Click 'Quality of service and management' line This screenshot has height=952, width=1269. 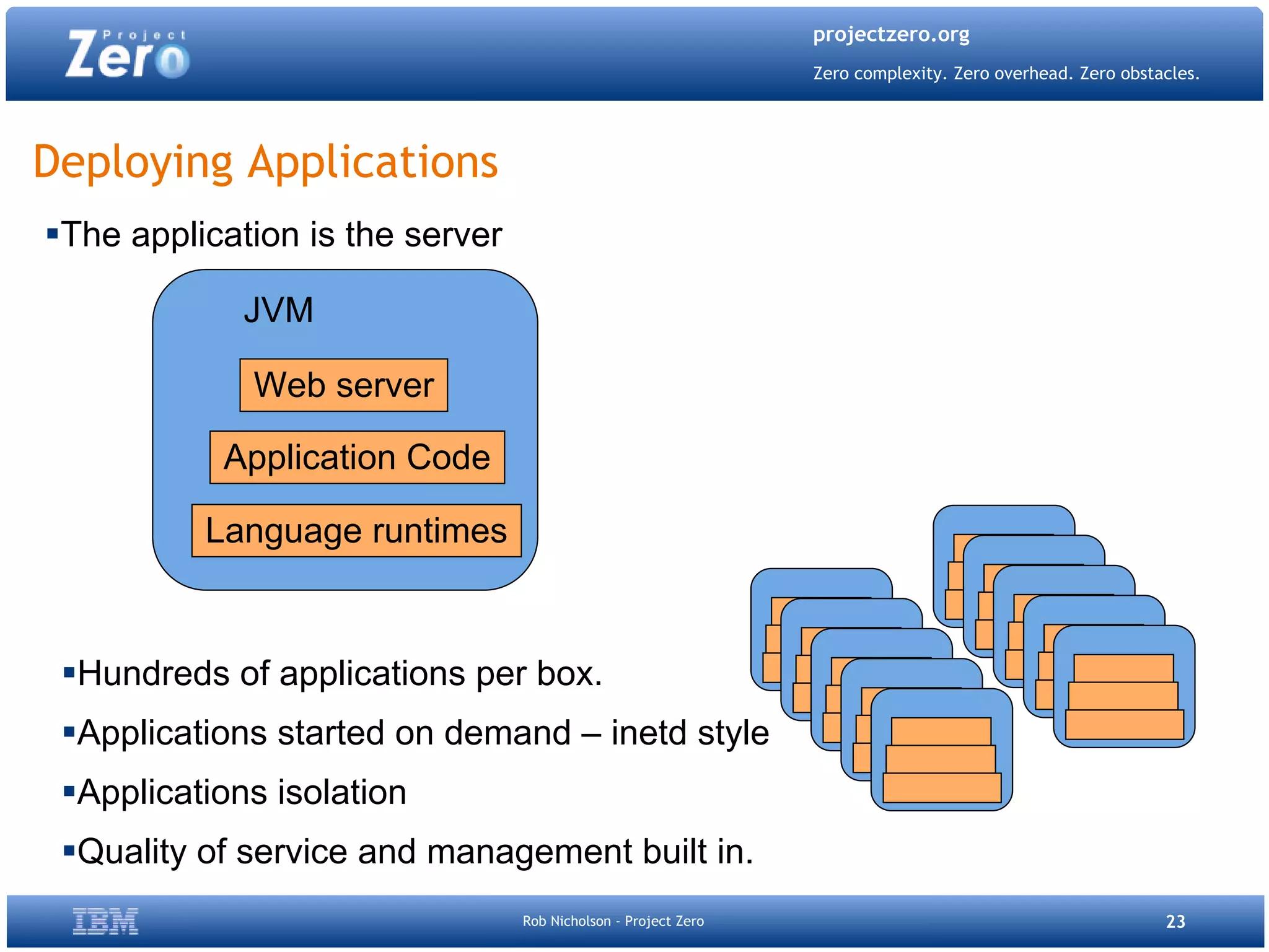pos(415,852)
